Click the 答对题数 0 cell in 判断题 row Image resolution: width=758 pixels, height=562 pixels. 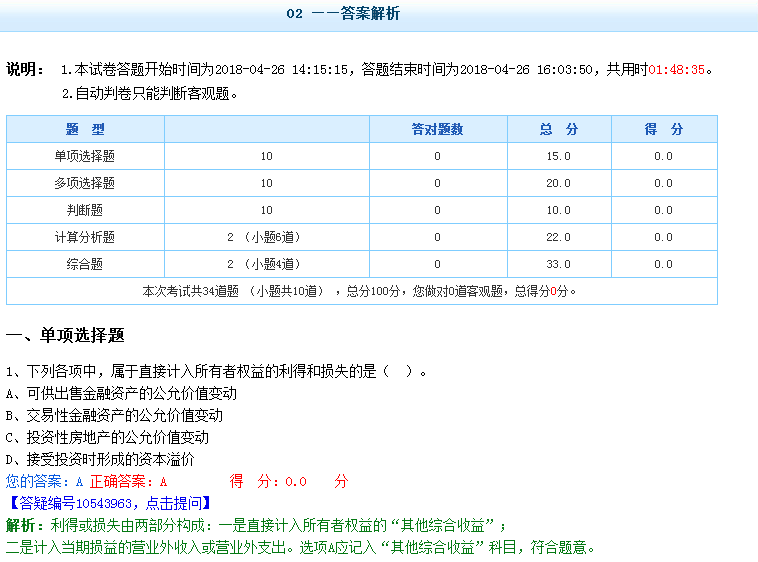437,210
